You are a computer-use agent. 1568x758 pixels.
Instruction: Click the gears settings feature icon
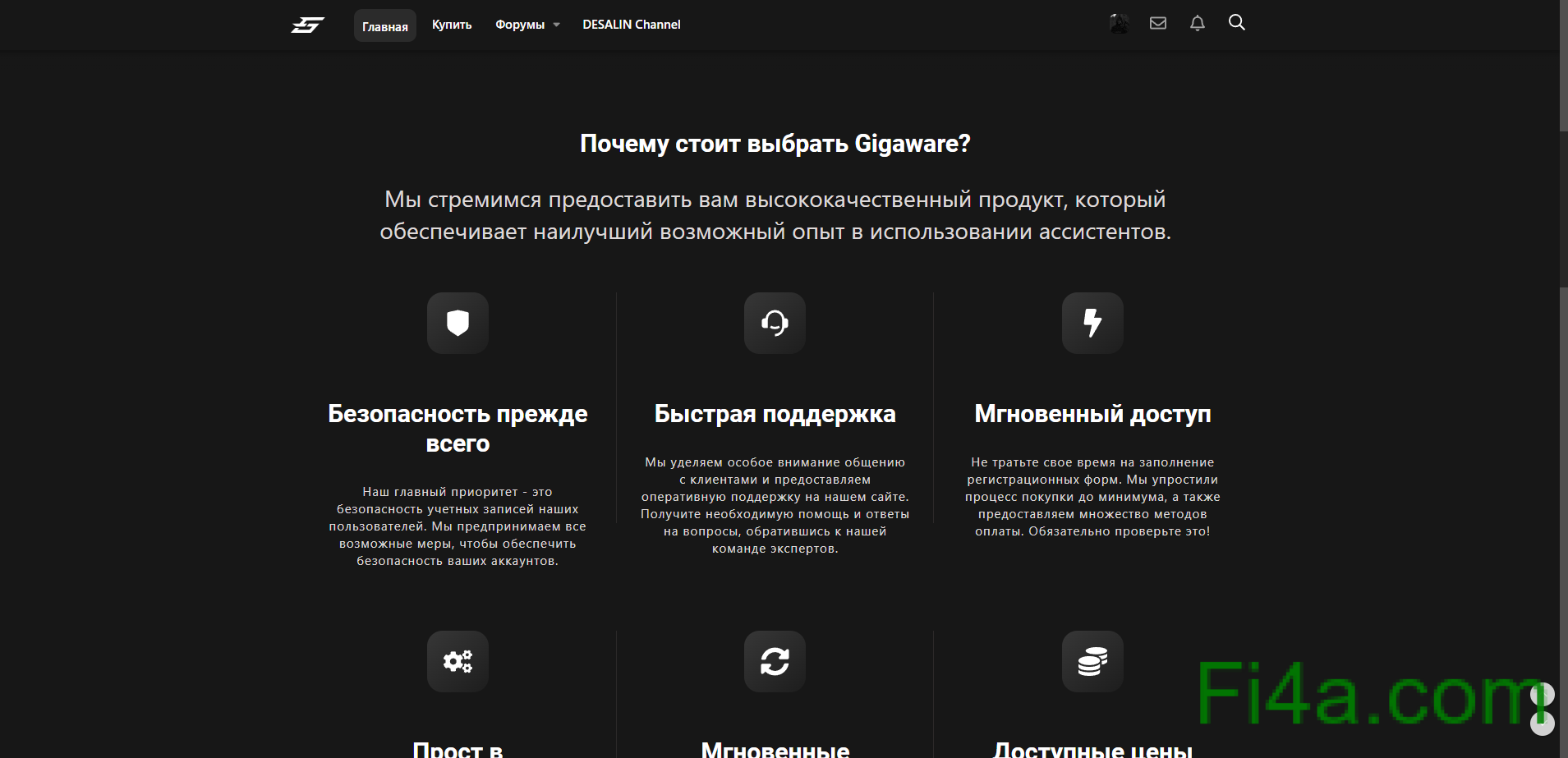coord(458,661)
